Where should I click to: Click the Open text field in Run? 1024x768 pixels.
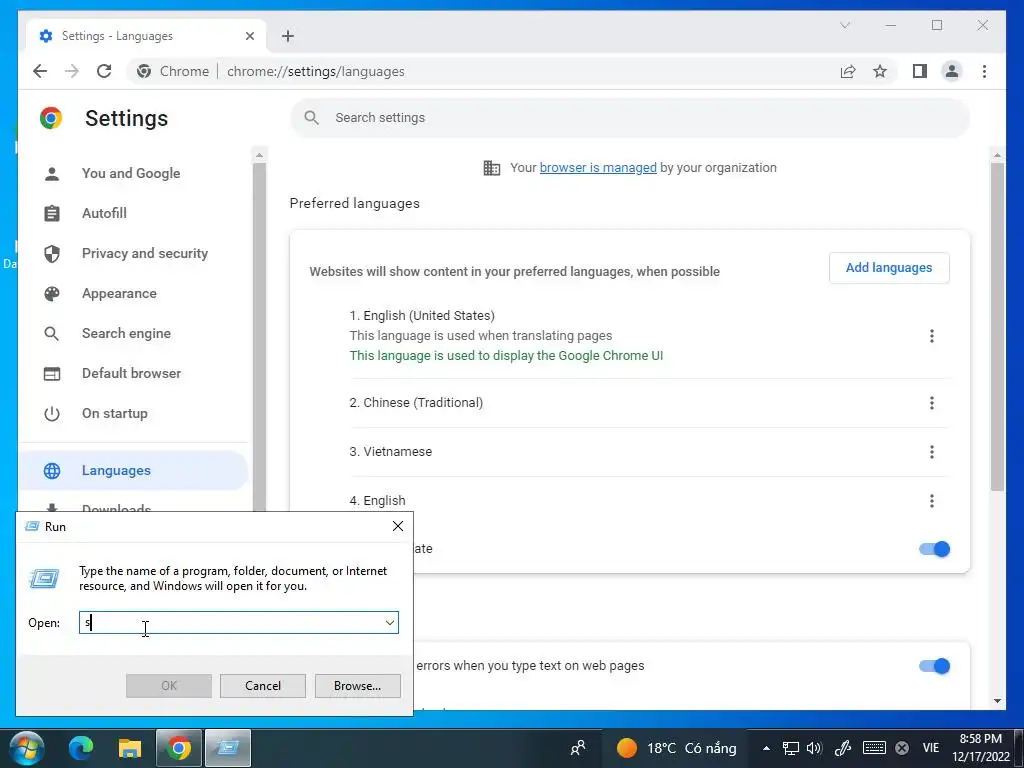[238, 622]
